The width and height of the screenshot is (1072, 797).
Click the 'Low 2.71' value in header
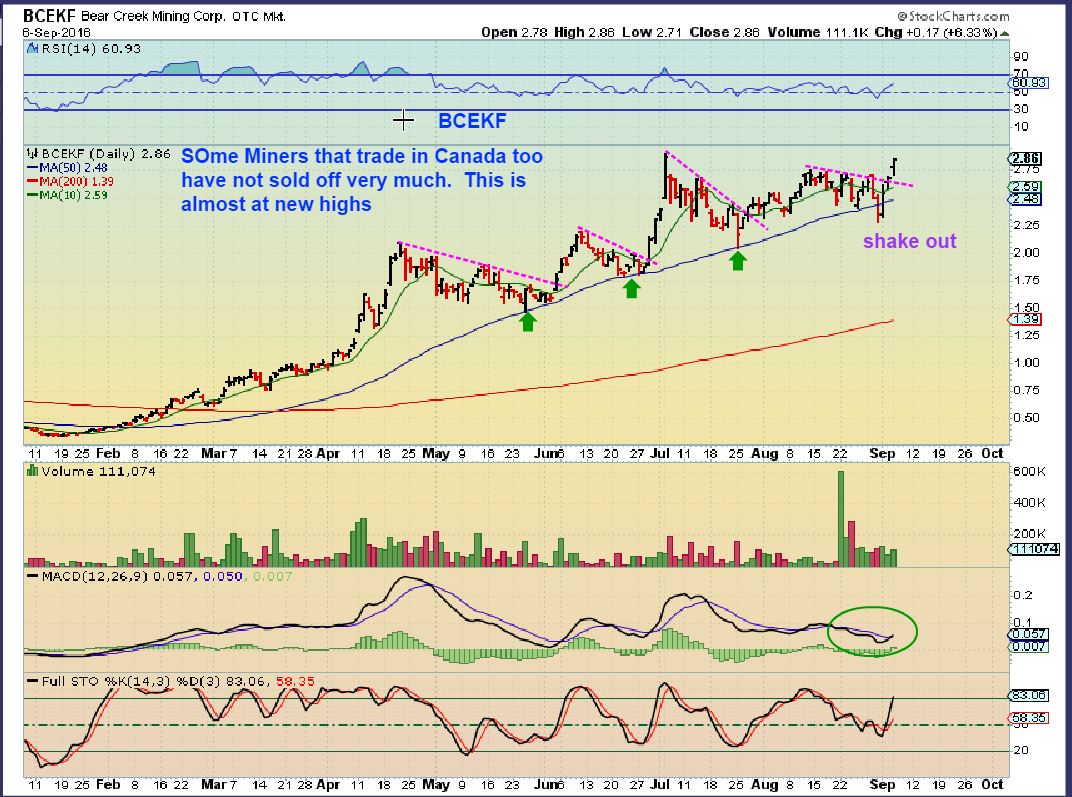pyautogui.click(x=652, y=32)
